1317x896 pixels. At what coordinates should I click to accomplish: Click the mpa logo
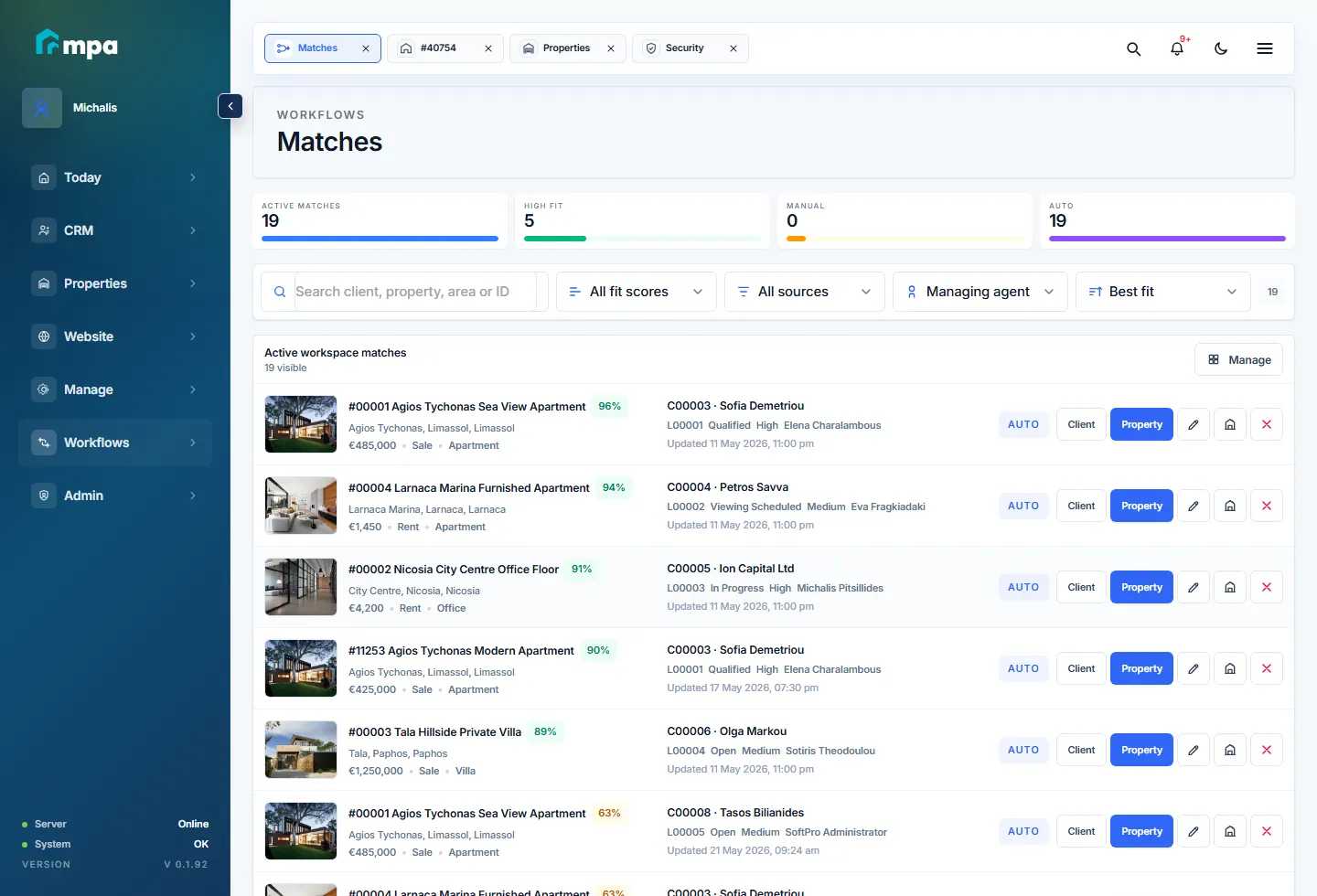77,43
